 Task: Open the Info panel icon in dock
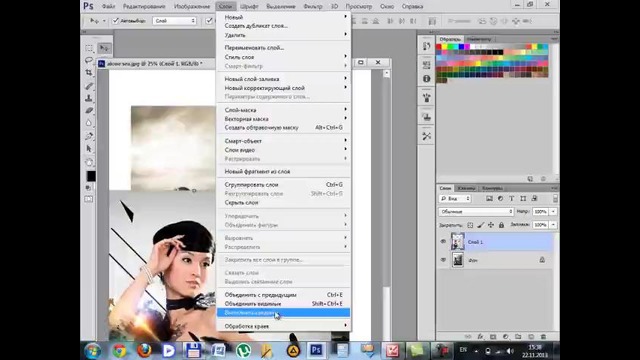point(427,78)
